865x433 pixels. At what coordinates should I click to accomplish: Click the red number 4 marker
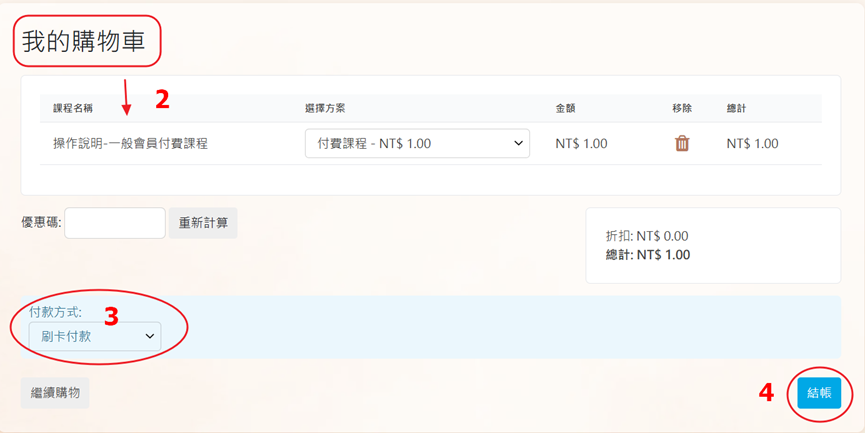pyautogui.click(x=766, y=393)
